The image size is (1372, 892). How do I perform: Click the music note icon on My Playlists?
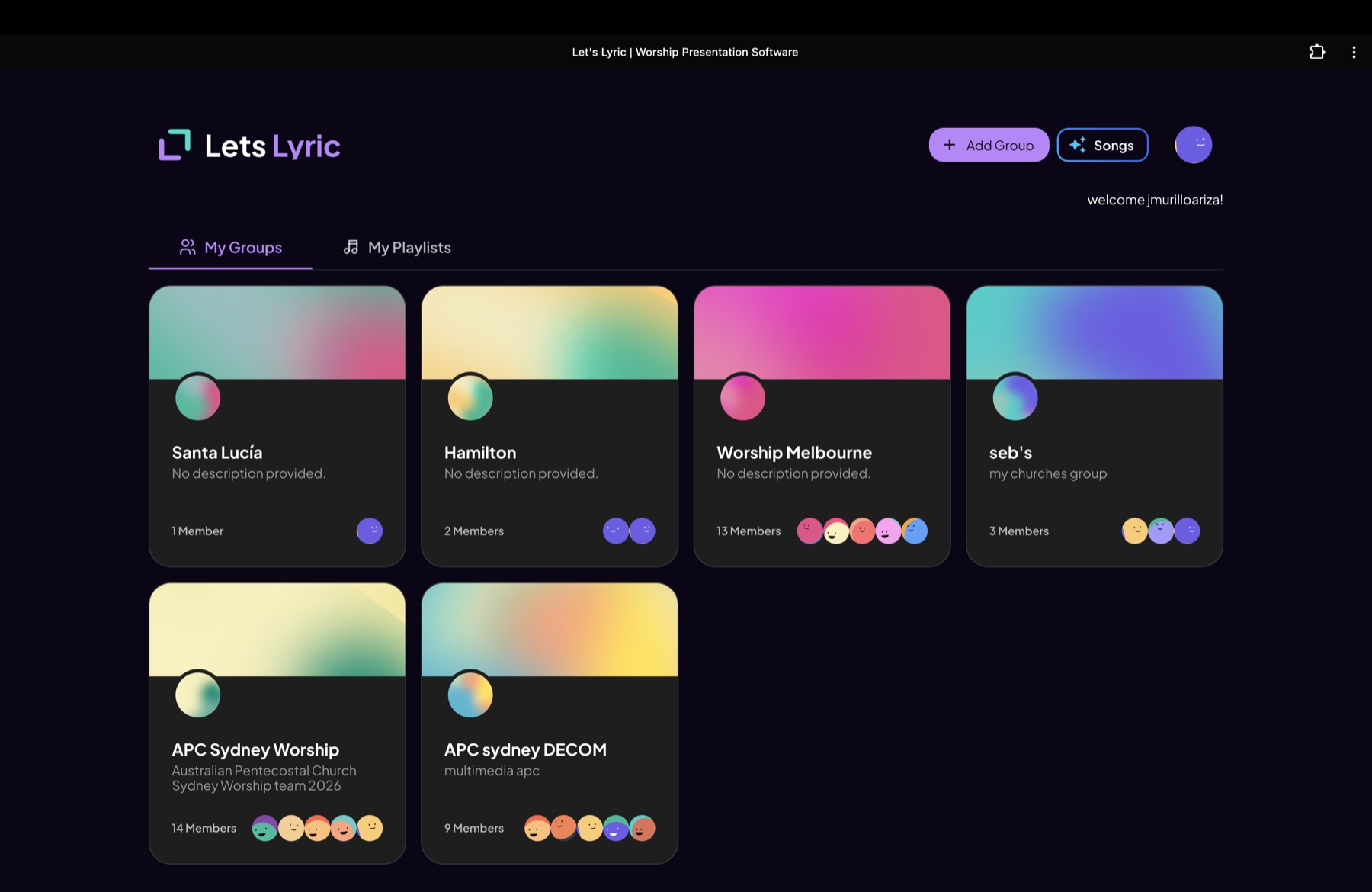pos(351,247)
